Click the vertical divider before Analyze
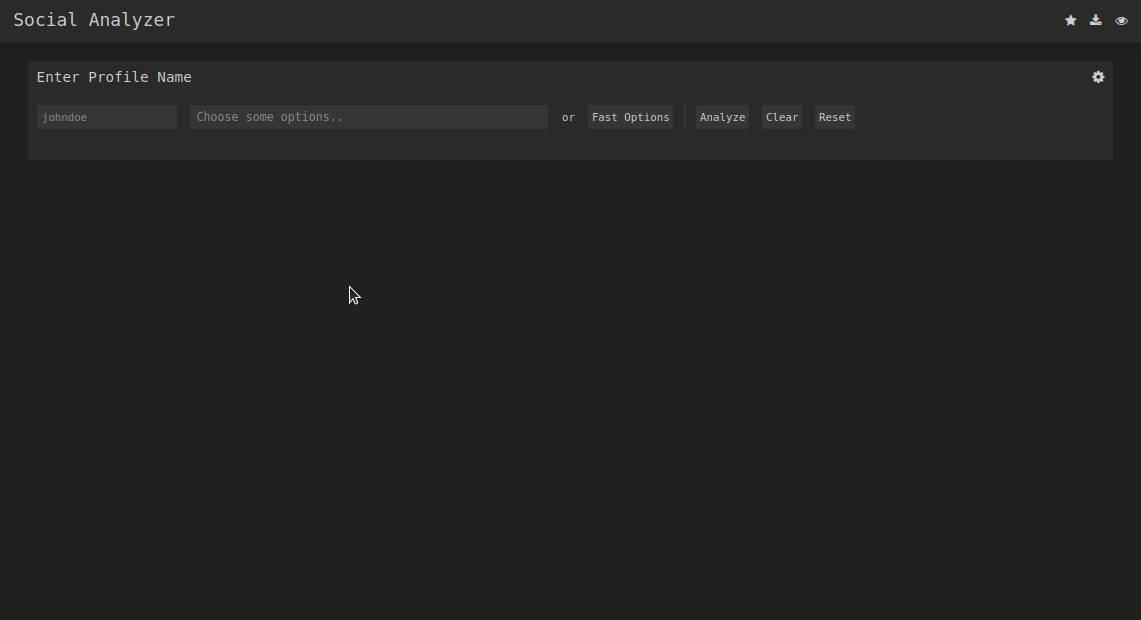1141x620 pixels. (685, 117)
